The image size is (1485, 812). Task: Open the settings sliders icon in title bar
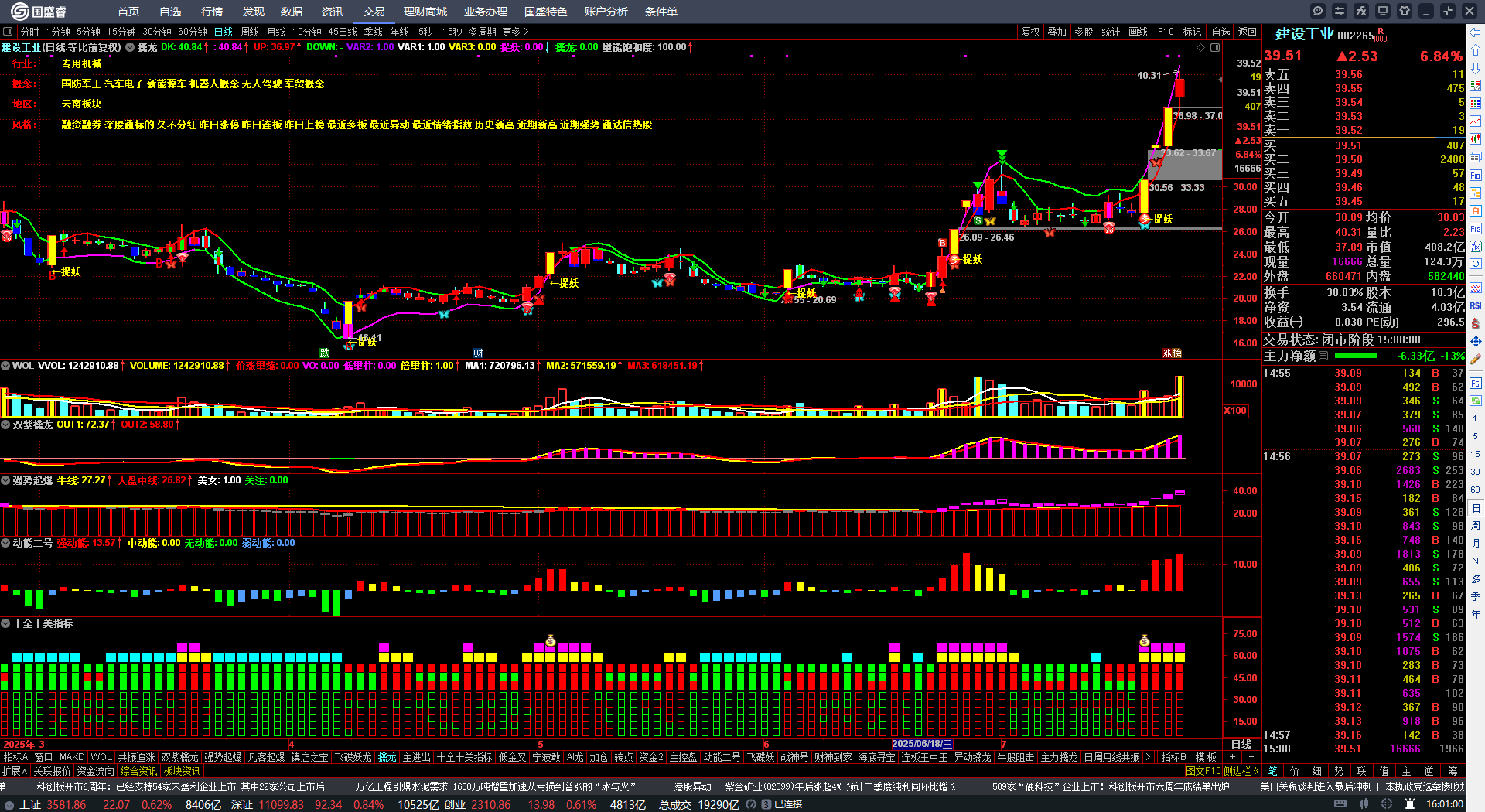1340,11
